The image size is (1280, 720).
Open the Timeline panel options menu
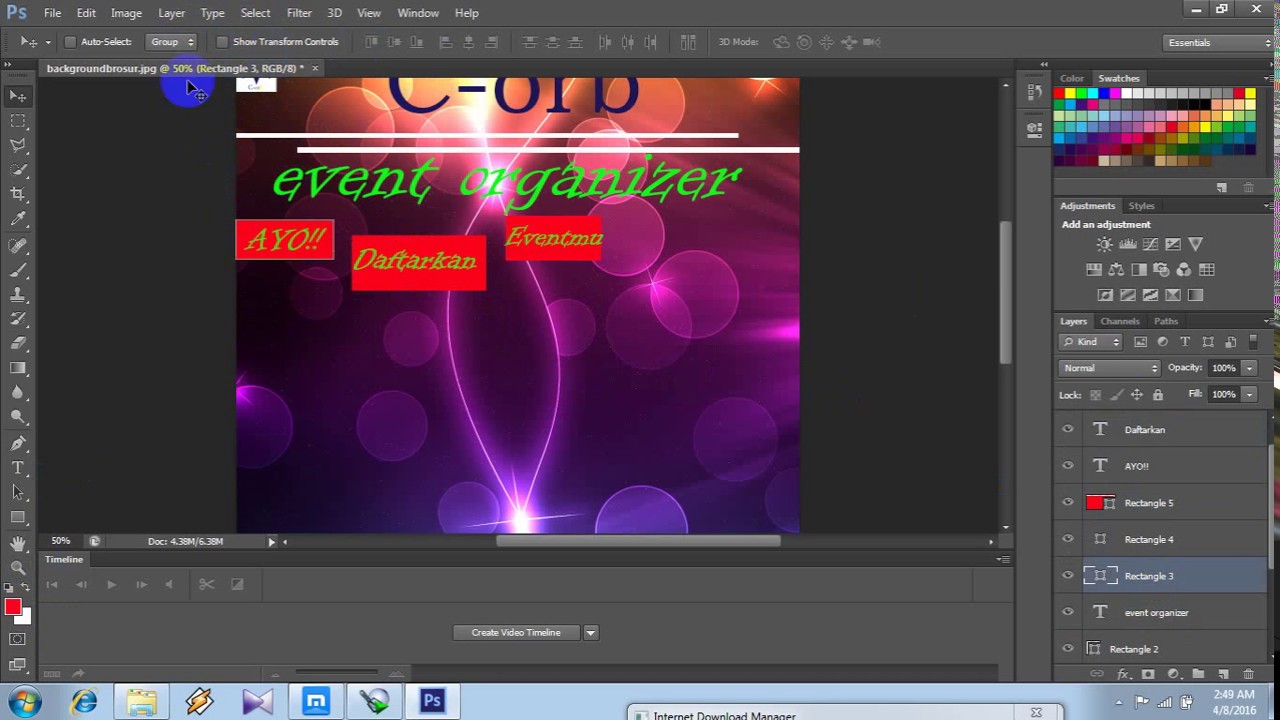point(1003,560)
